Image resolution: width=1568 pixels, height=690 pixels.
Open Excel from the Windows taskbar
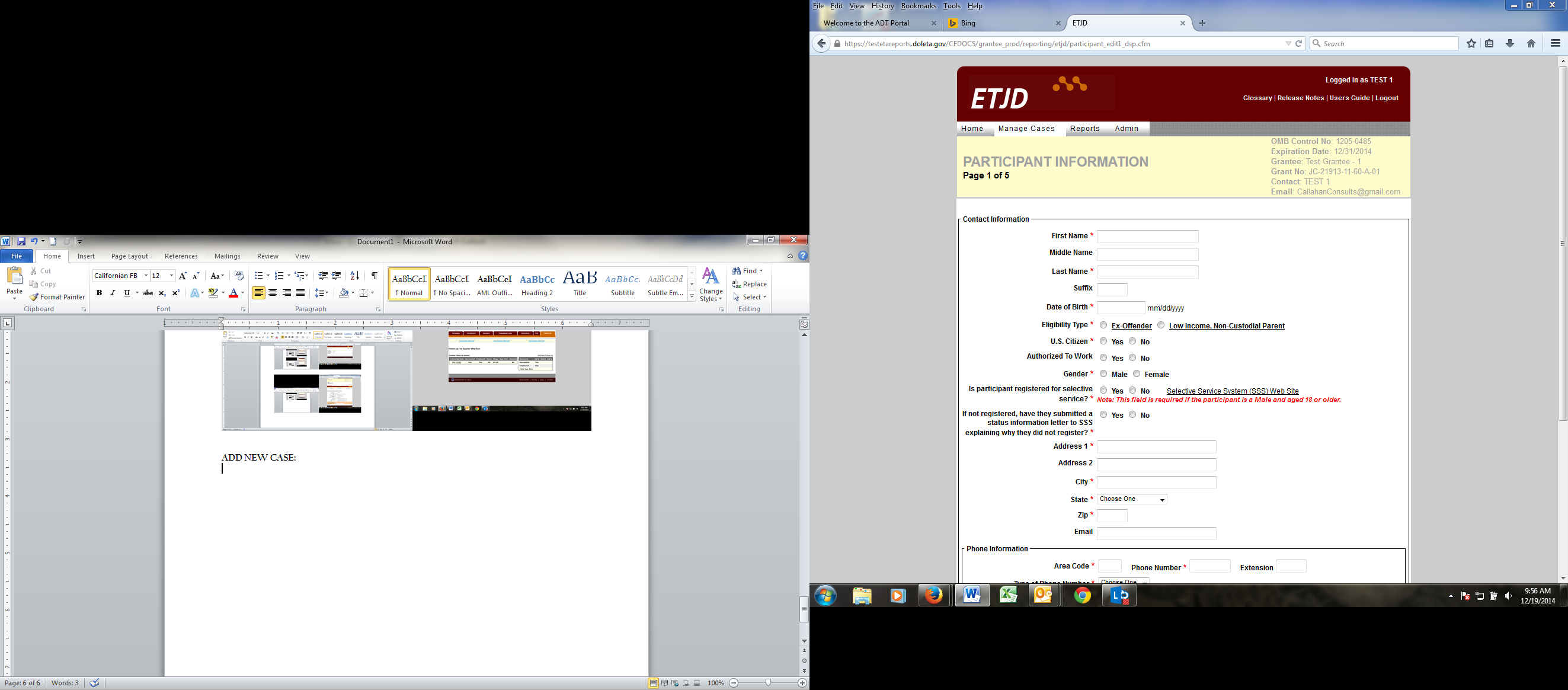pos(1008,595)
